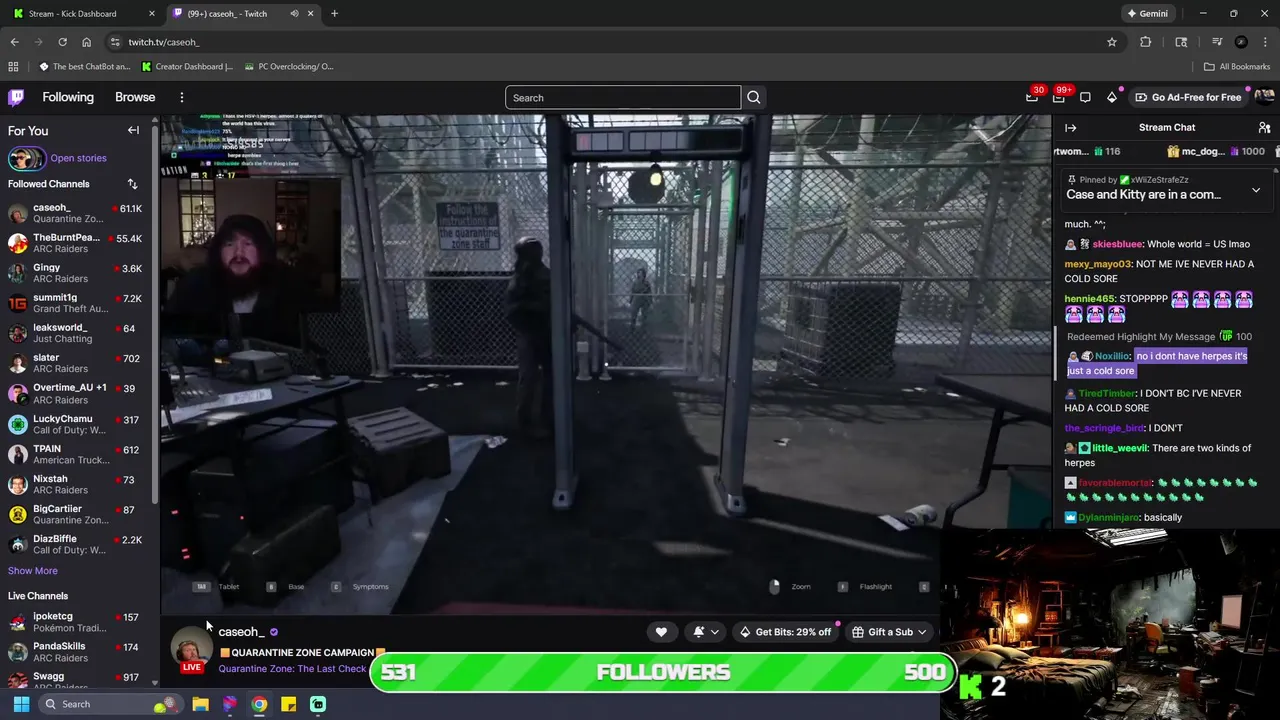Open the Twitch header three-dot More menu
This screenshot has width=1280, height=720.
pos(182,97)
